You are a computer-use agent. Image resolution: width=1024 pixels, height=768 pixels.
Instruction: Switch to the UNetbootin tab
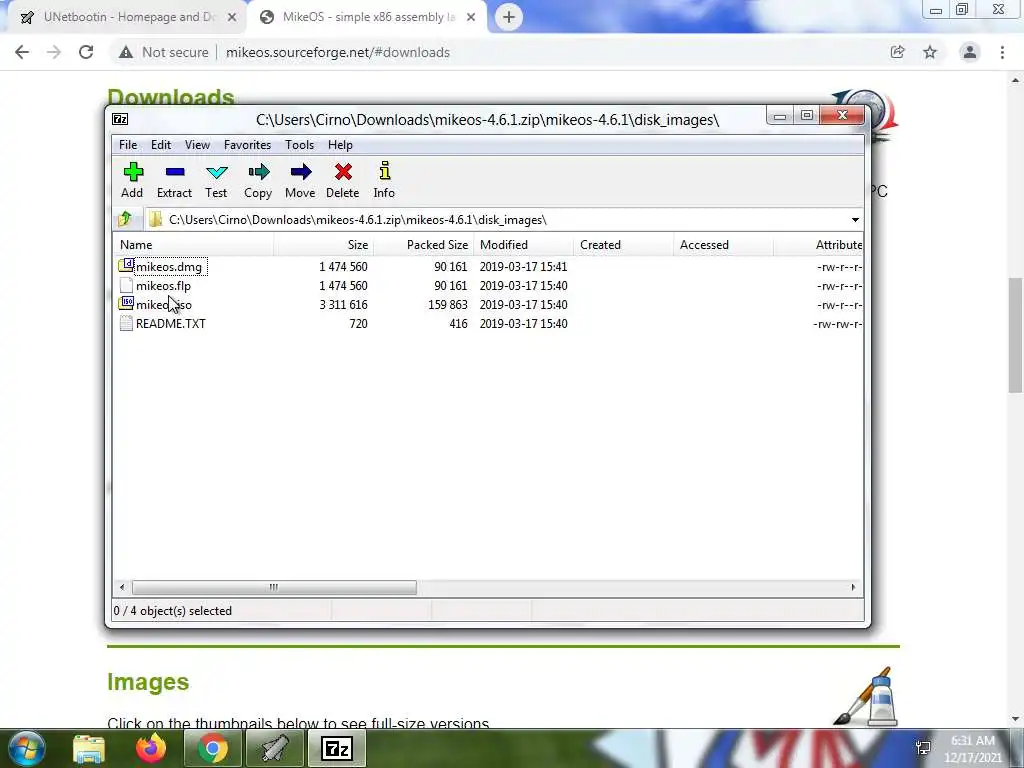point(127,18)
